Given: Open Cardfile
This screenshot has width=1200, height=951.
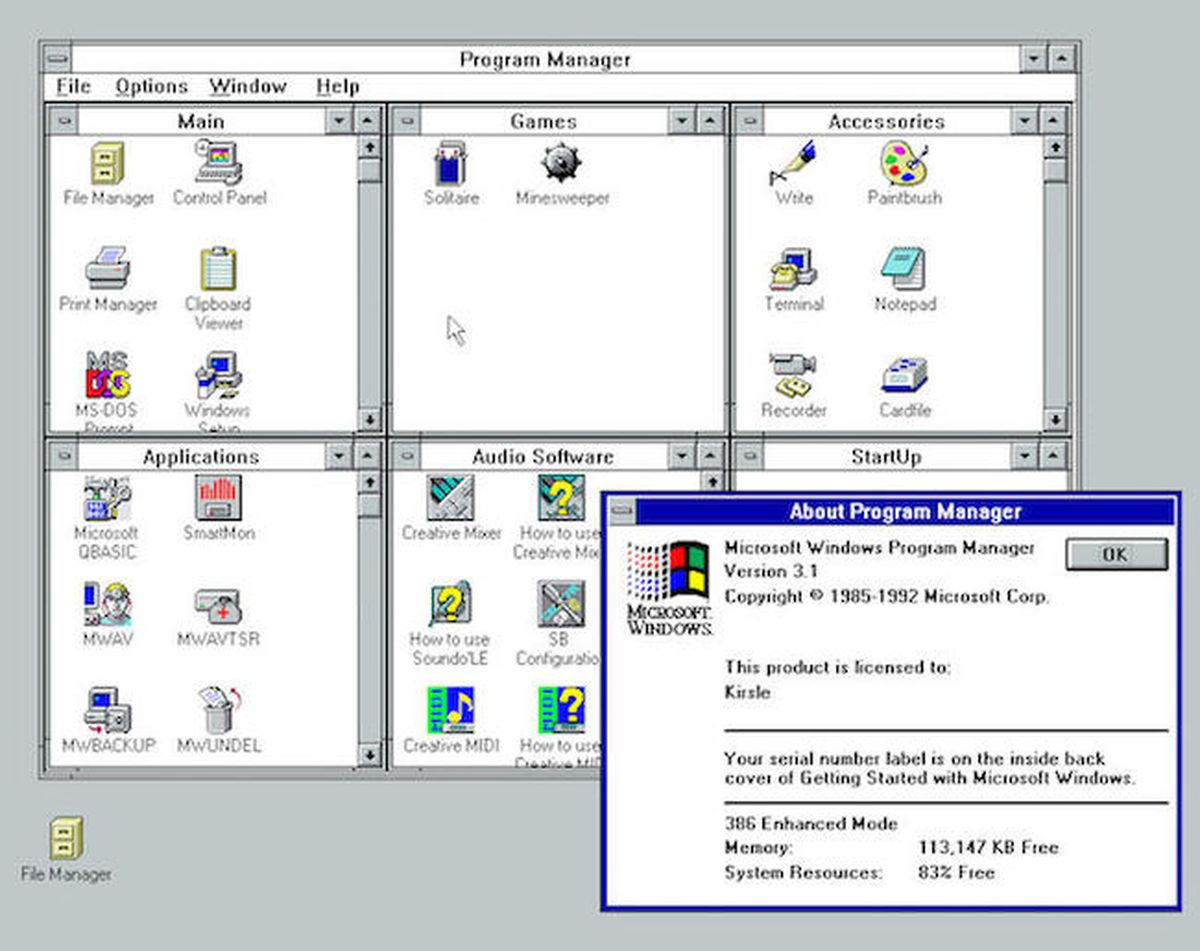Looking at the screenshot, I should (x=903, y=377).
